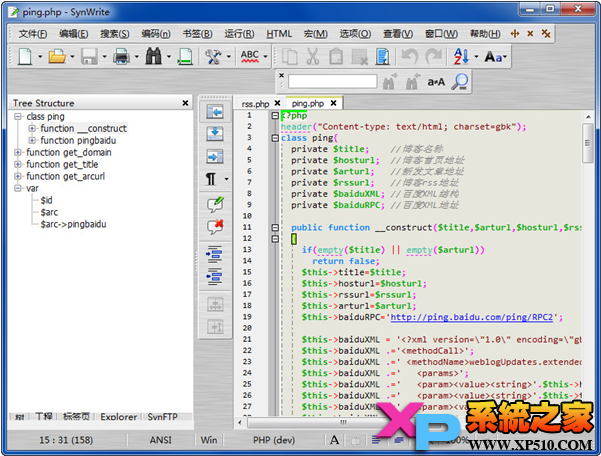Select $arc->pingbaidu in the tree
Viewport: 601px width, 456px height.
tap(74, 224)
